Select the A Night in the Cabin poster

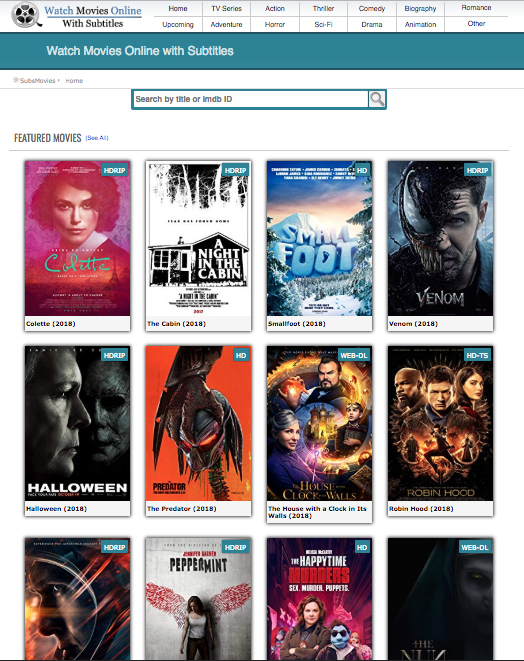tap(198, 238)
